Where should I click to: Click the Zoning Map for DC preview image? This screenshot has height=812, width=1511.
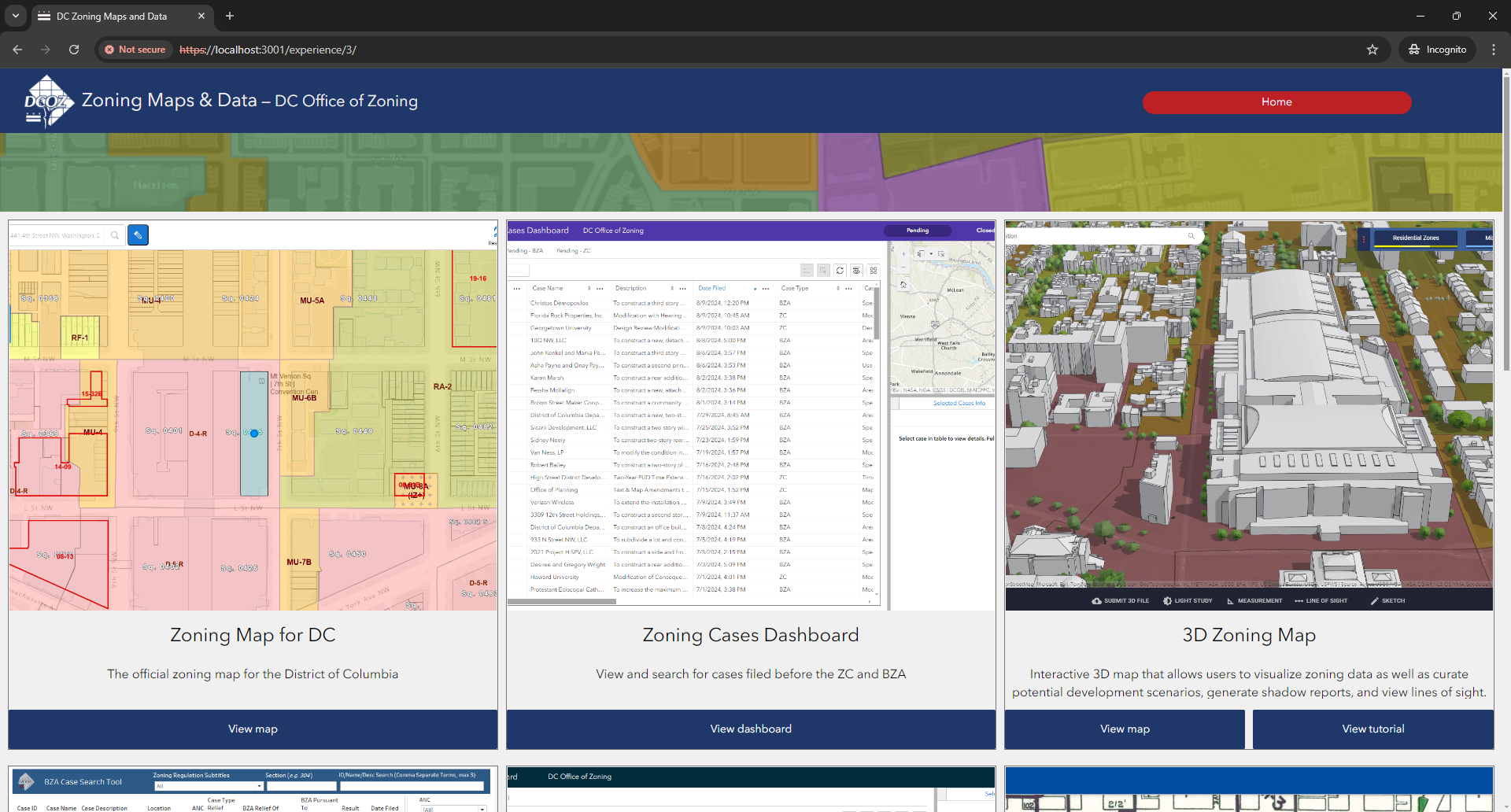(253, 415)
